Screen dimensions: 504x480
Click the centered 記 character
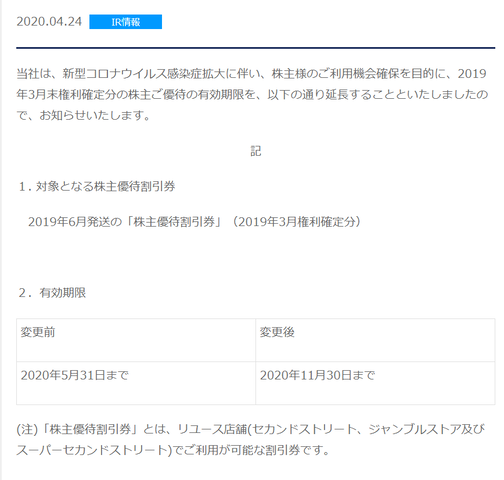pos(256,151)
